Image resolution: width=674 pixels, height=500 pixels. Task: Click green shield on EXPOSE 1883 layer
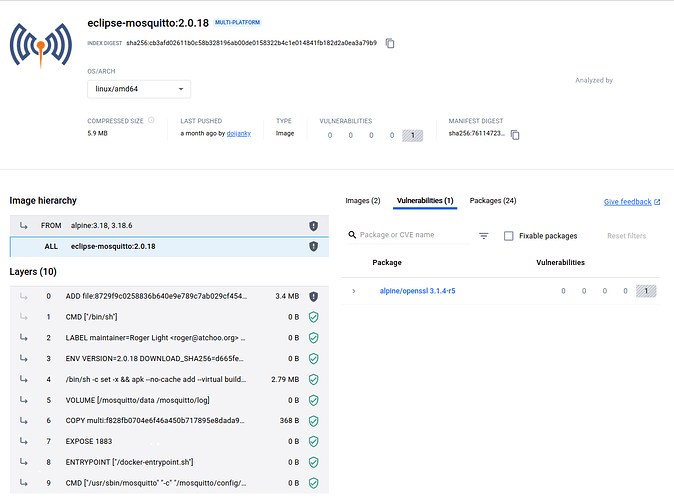coord(313,441)
